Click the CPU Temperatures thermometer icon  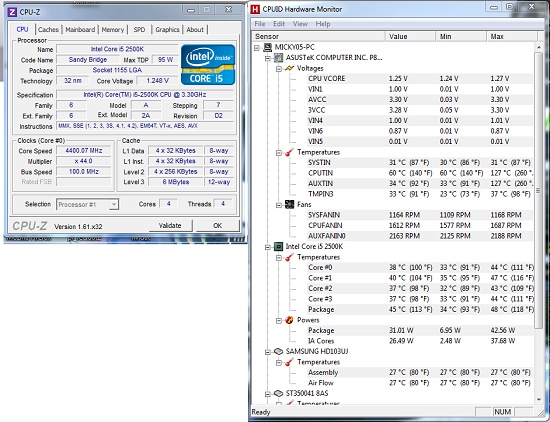pyautogui.click(x=289, y=257)
